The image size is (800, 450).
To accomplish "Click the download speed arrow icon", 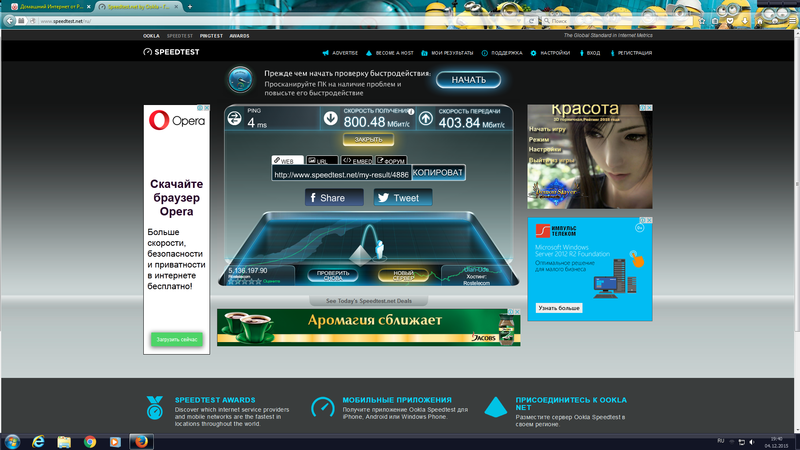I will click(331, 119).
